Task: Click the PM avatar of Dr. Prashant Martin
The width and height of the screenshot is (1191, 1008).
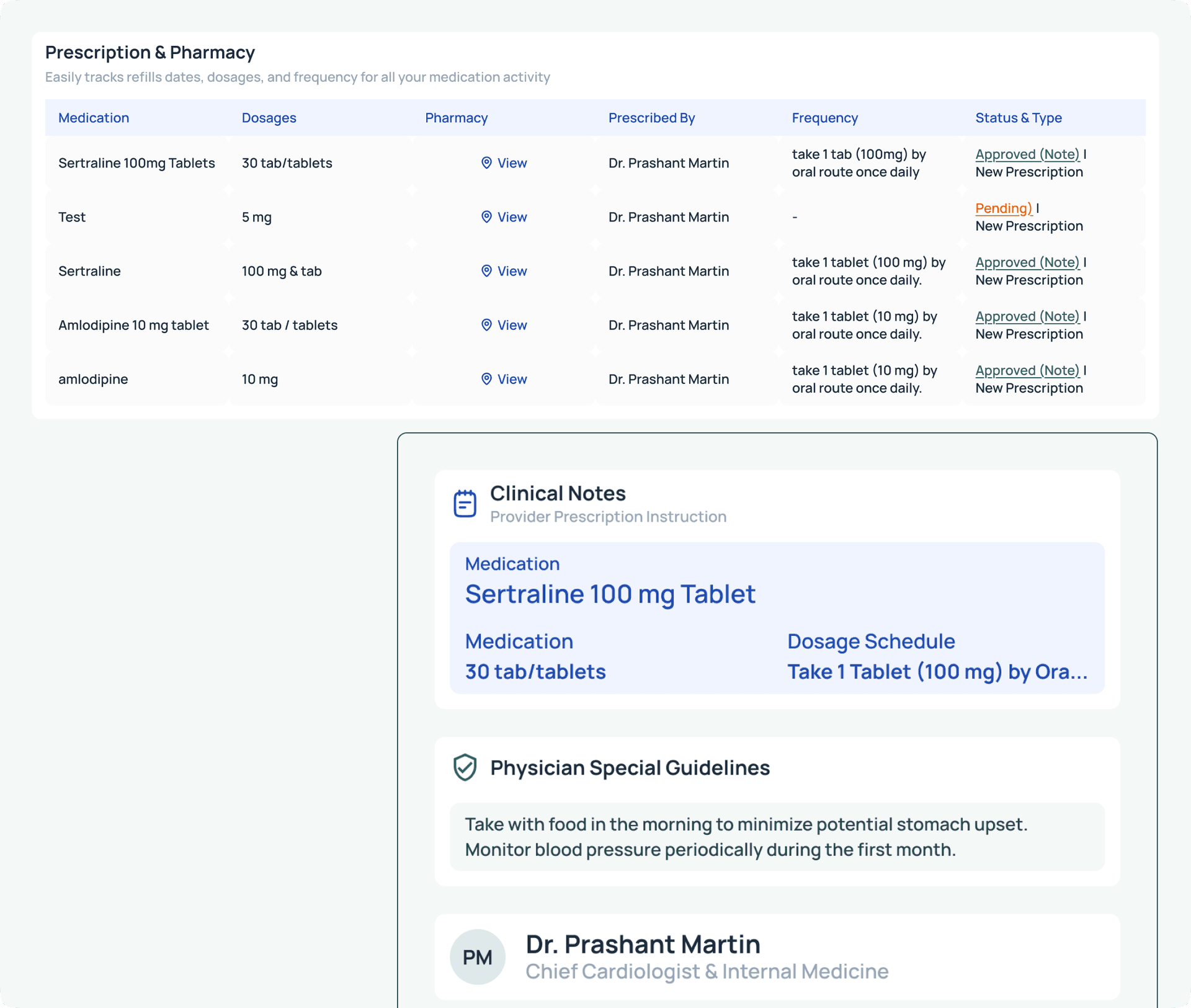Action: [x=477, y=957]
